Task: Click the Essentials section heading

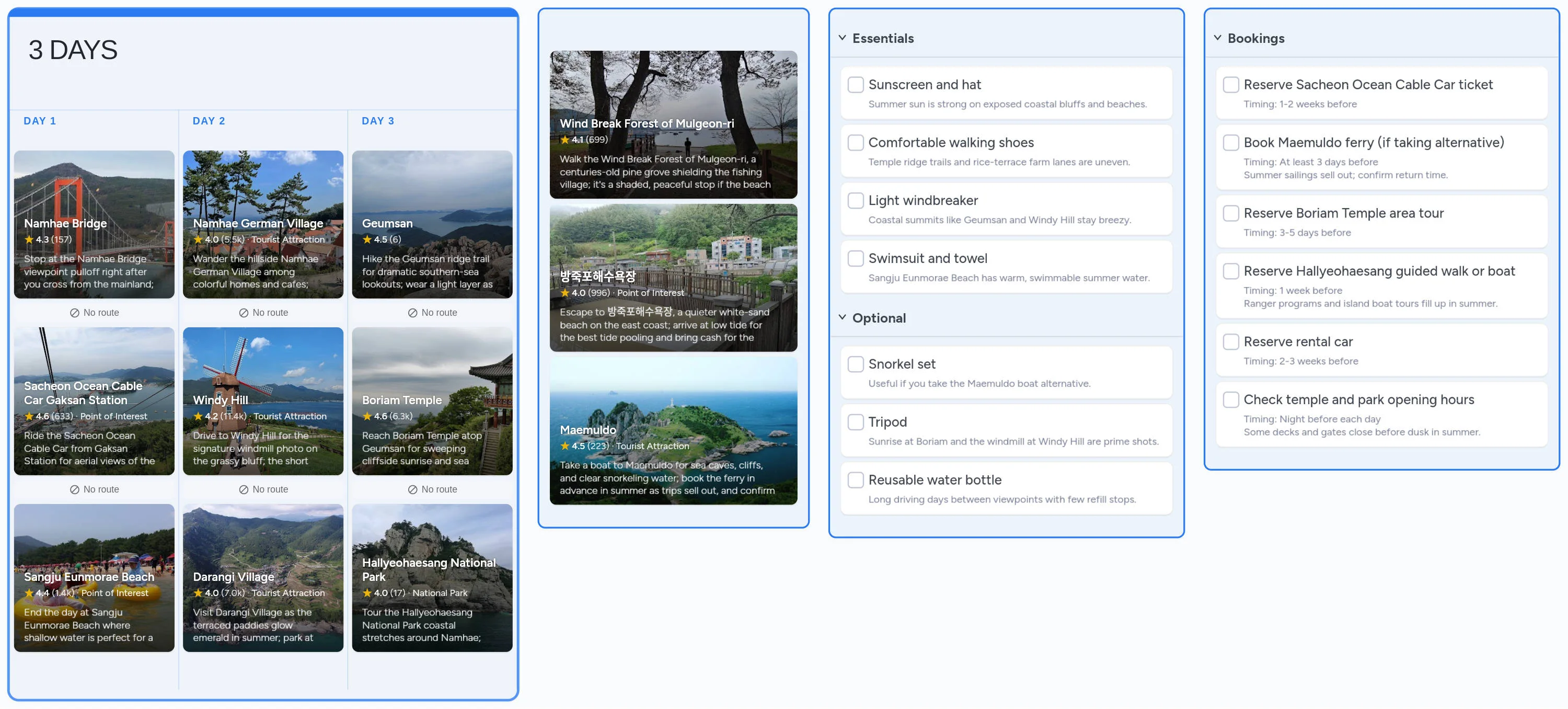Action: pos(883,38)
